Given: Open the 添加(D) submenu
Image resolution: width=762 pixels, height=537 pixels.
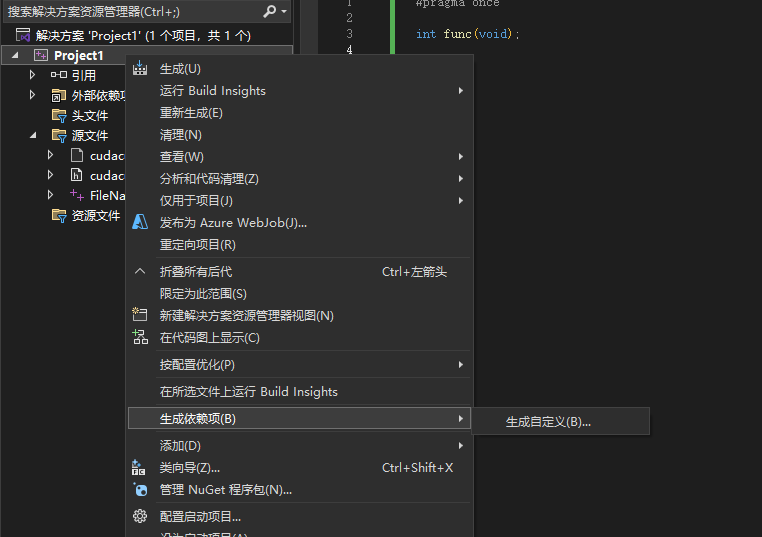Looking at the screenshot, I should click(299, 445).
